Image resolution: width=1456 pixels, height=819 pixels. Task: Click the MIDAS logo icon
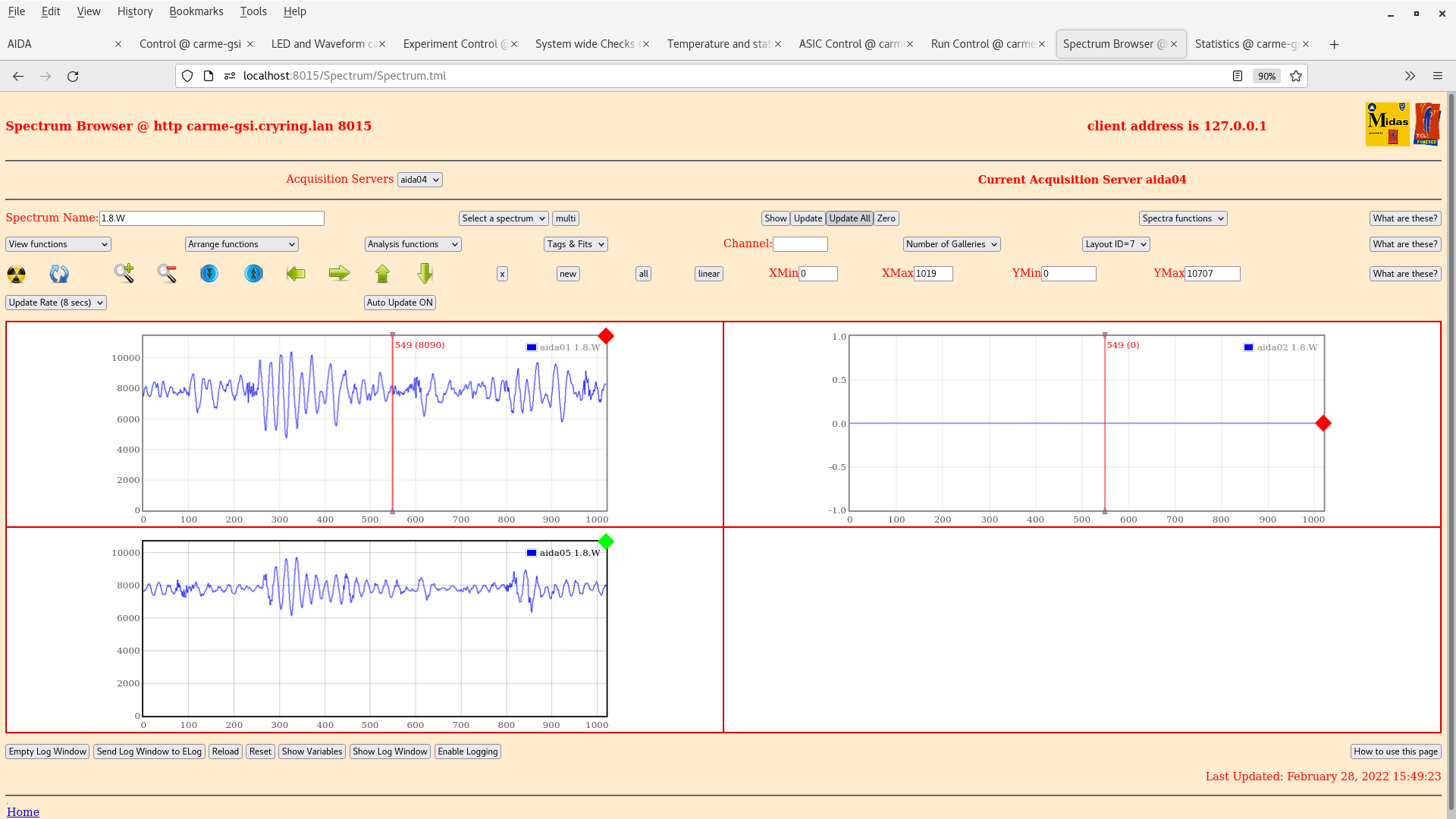coord(1387,124)
